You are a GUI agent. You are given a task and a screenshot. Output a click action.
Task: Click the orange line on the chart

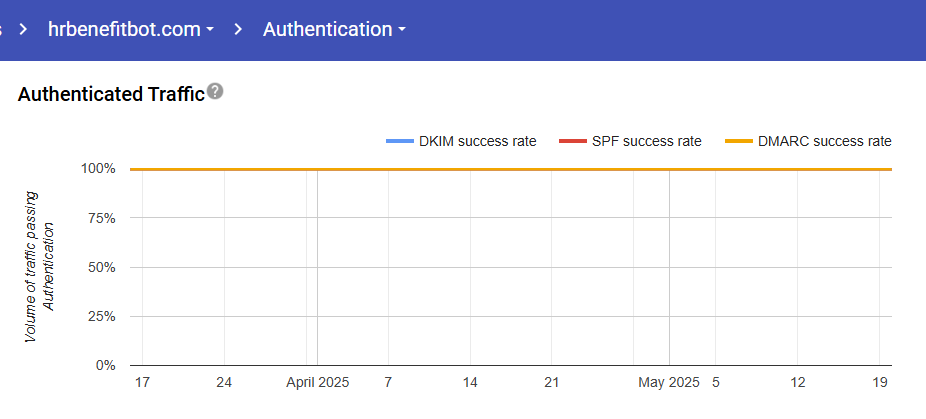500,169
